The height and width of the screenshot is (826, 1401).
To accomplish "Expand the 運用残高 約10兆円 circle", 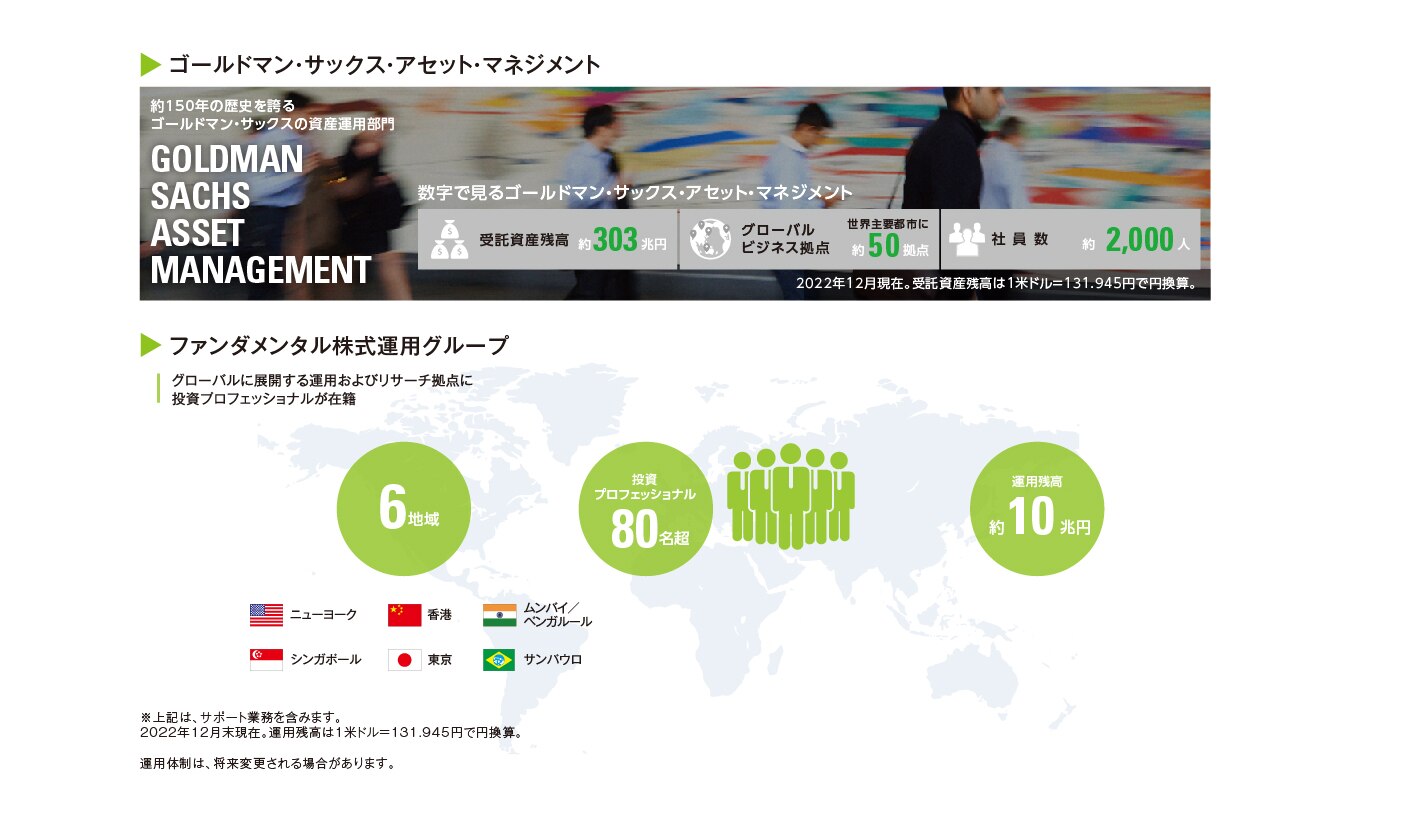I will pos(1037,508).
